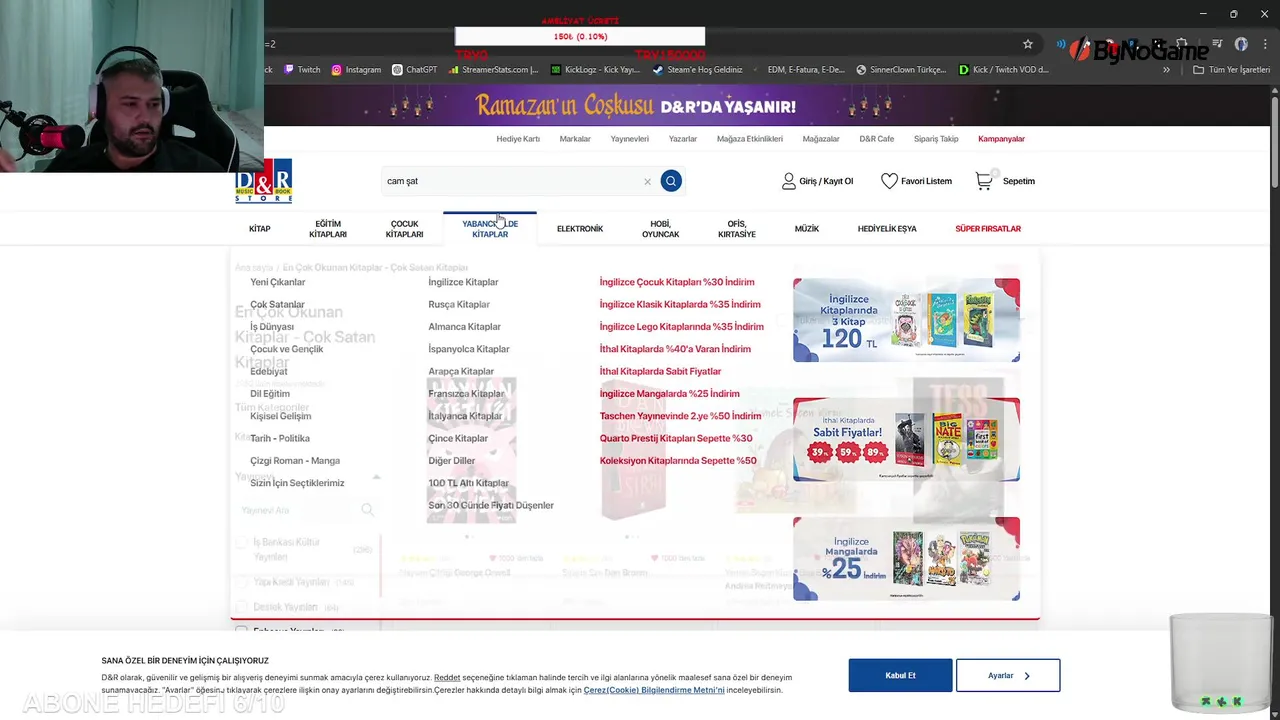
Task: Open the EĞİTİM KİTAPLARI category menu
Action: pos(328,229)
